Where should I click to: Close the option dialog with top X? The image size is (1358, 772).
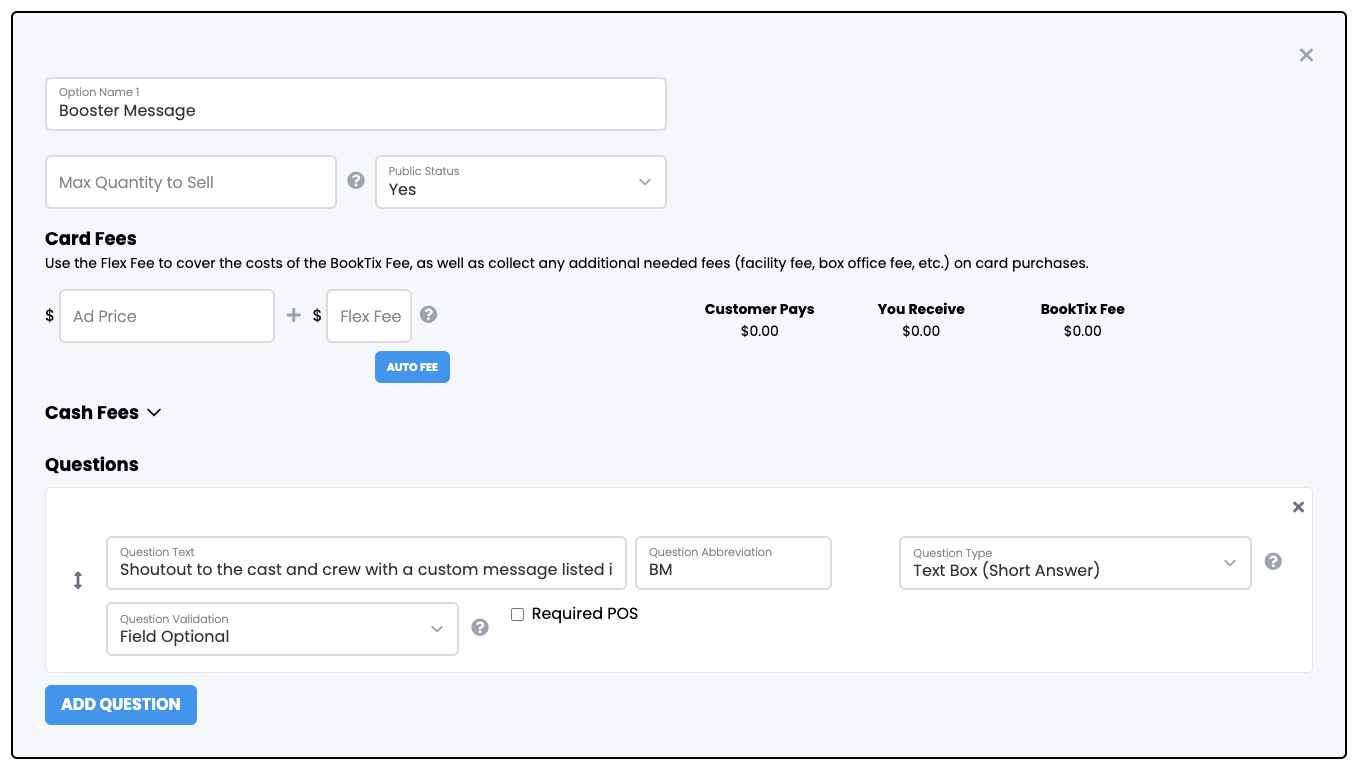(x=1306, y=56)
